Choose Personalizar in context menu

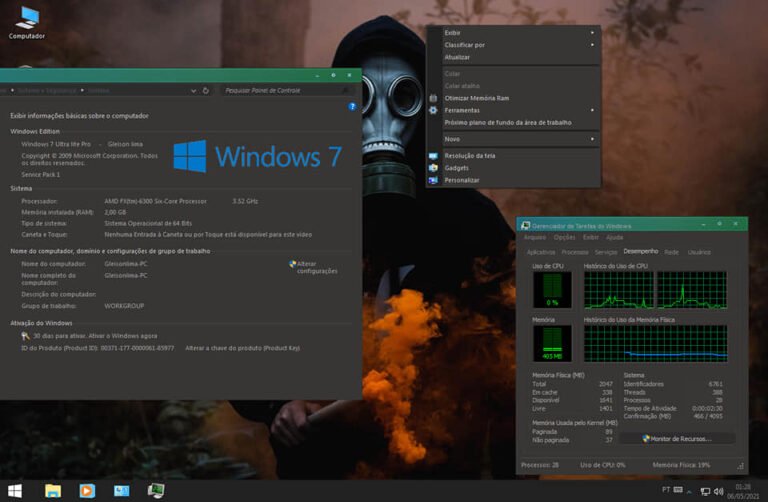(x=513, y=180)
